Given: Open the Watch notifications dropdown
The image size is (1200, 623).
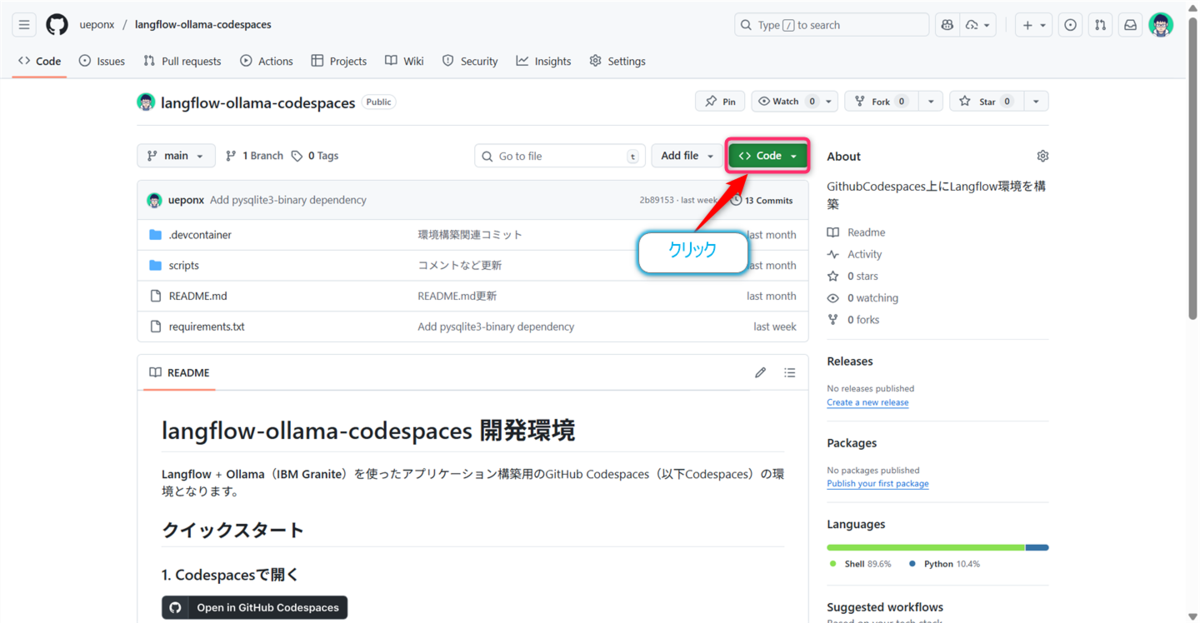Looking at the screenshot, I should point(797,102).
